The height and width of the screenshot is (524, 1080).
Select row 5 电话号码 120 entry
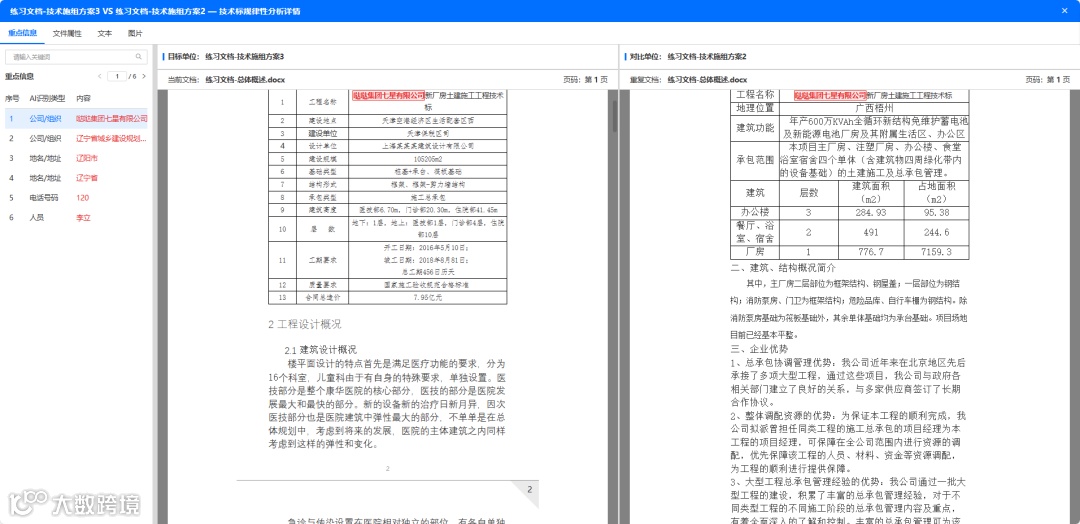point(74,198)
